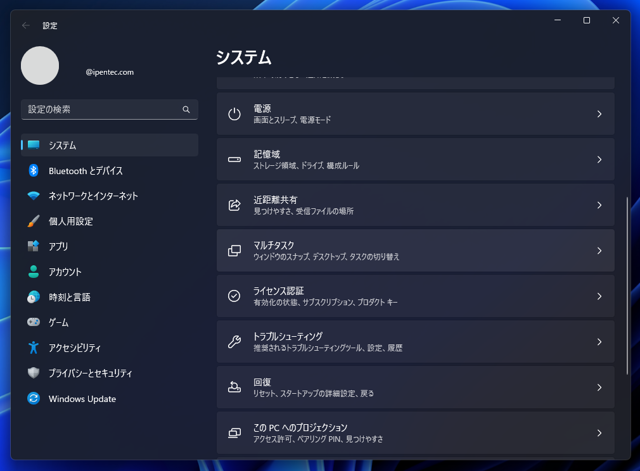The image size is (640, 471).
Task: Open the 記憶域 storage title
Action: [x=267, y=154]
